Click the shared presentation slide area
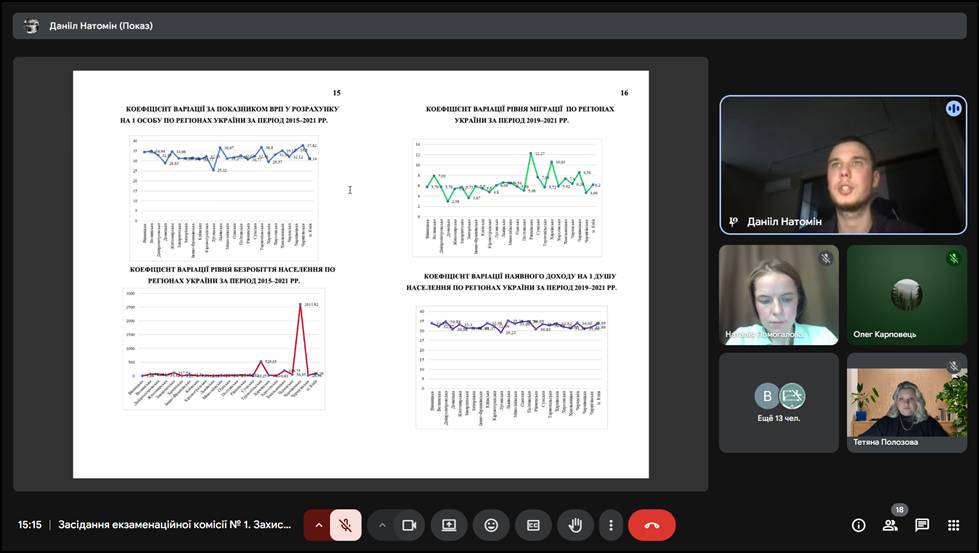Image resolution: width=979 pixels, height=553 pixels. (360, 273)
